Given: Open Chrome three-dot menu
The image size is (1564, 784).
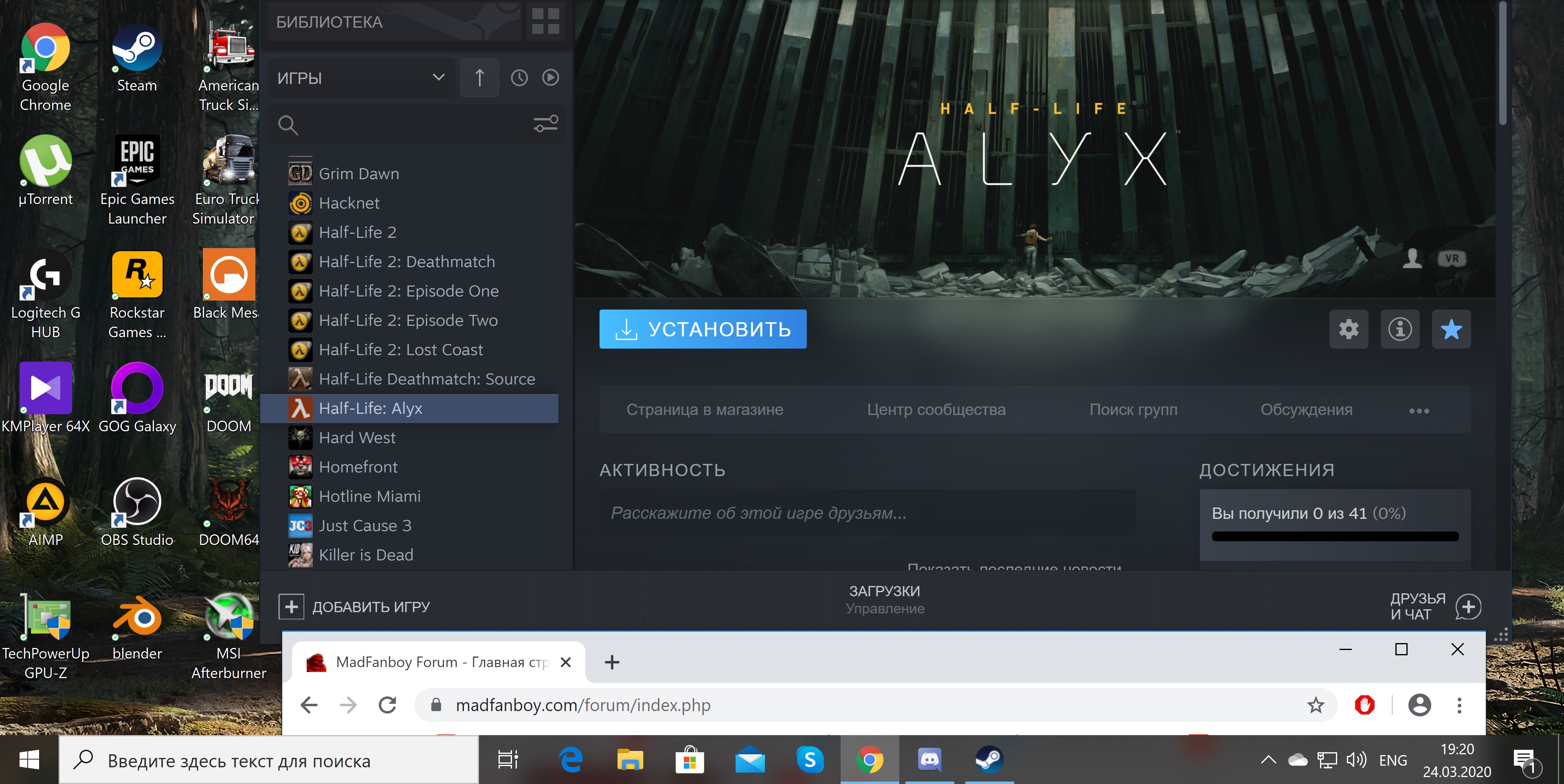Looking at the screenshot, I should [x=1459, y=705].
